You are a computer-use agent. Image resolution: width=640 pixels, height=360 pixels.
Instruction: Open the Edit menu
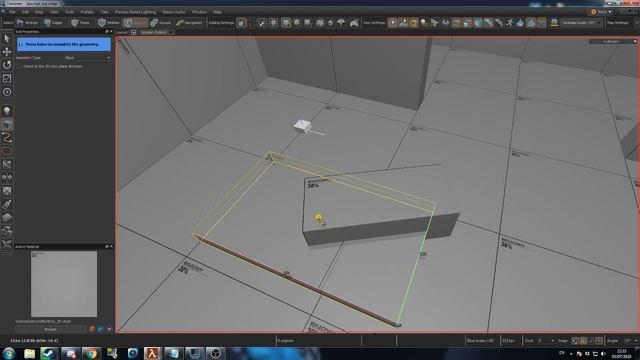tap(25, 12)
